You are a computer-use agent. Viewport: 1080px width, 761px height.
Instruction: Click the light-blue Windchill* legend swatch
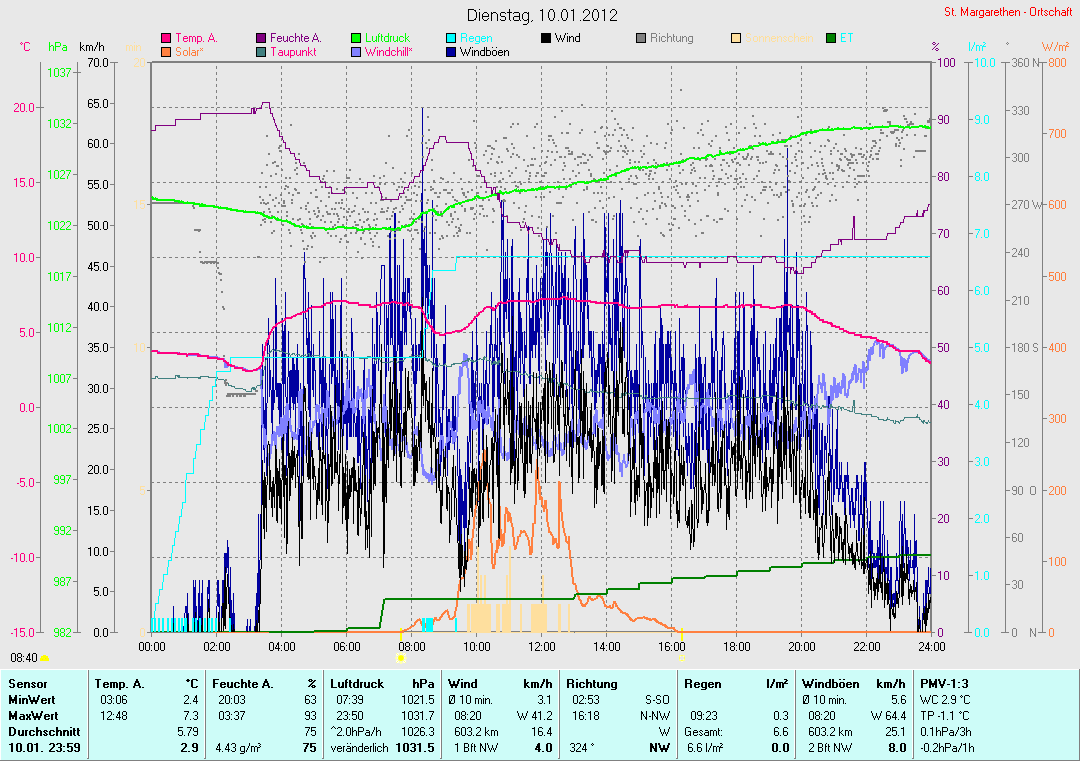point(356,52)
